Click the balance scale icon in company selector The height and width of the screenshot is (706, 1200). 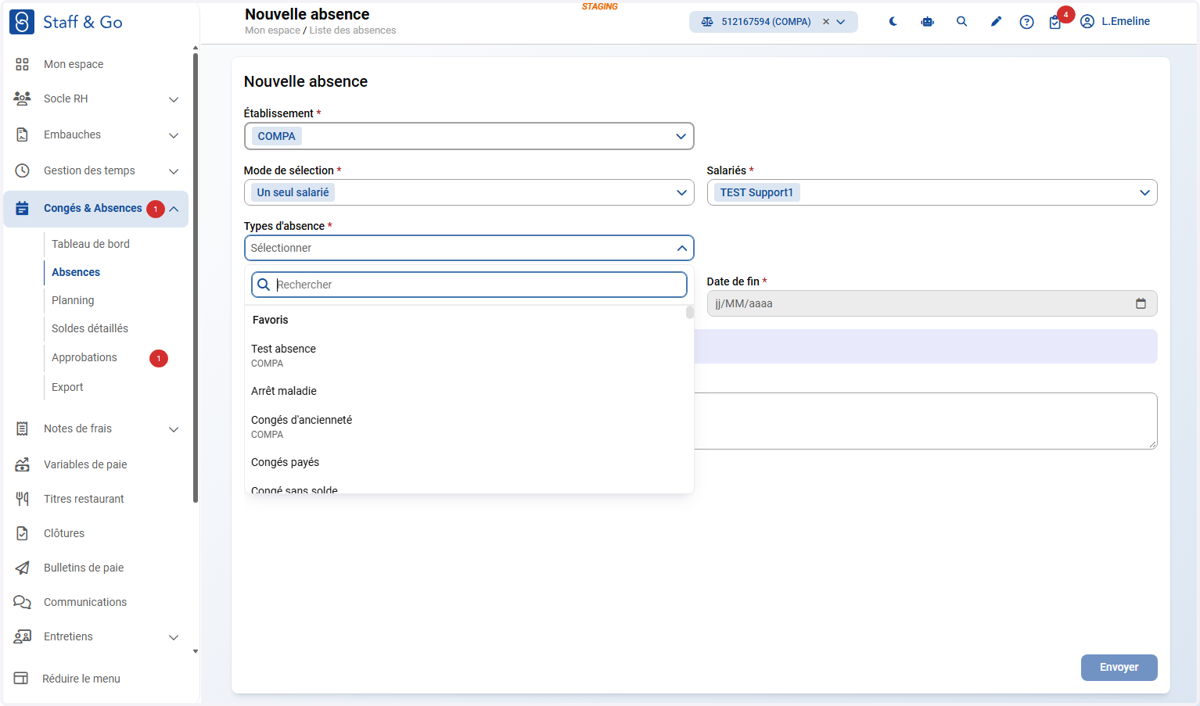(707, 22)
